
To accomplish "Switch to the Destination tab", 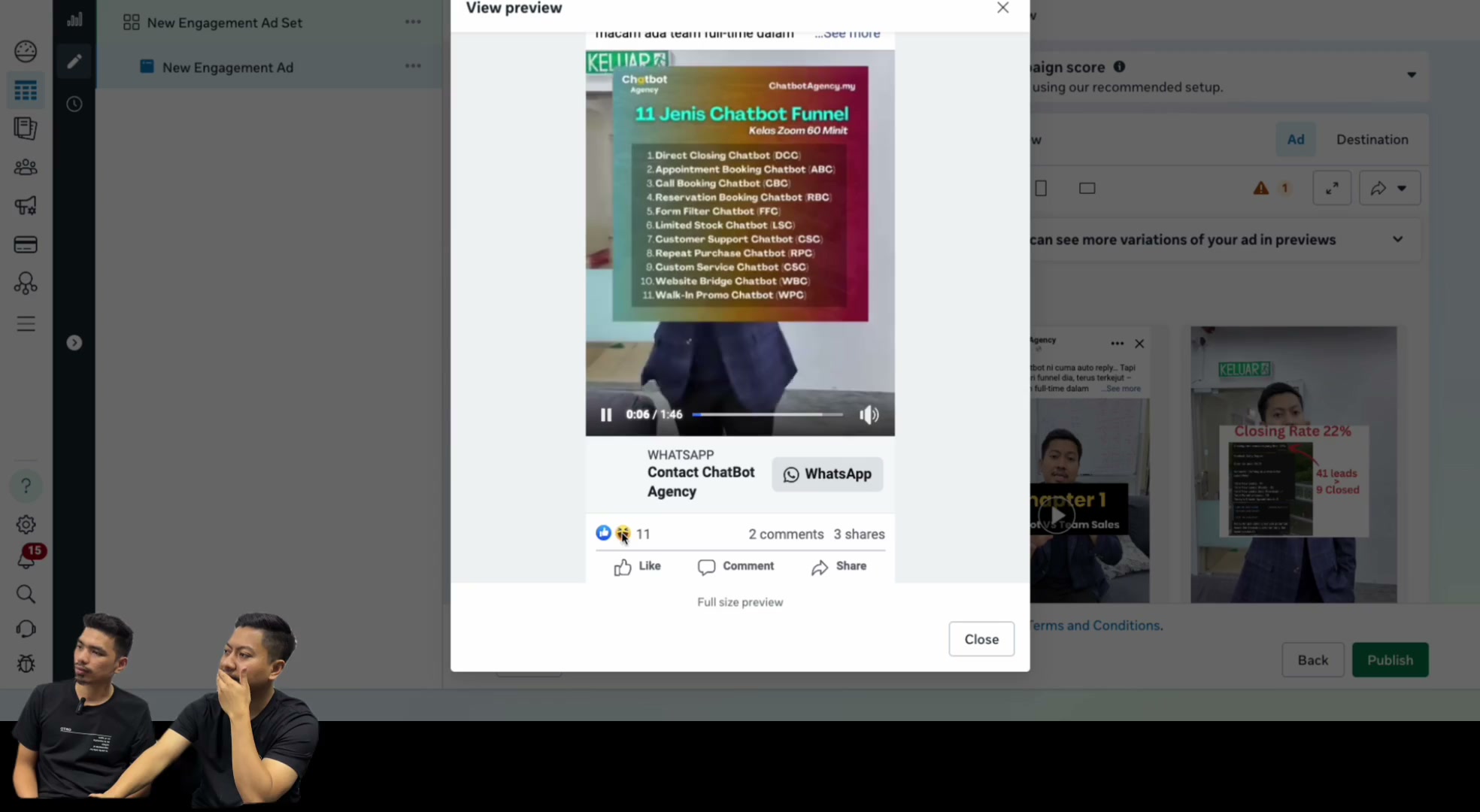I will coord(1372,139).
